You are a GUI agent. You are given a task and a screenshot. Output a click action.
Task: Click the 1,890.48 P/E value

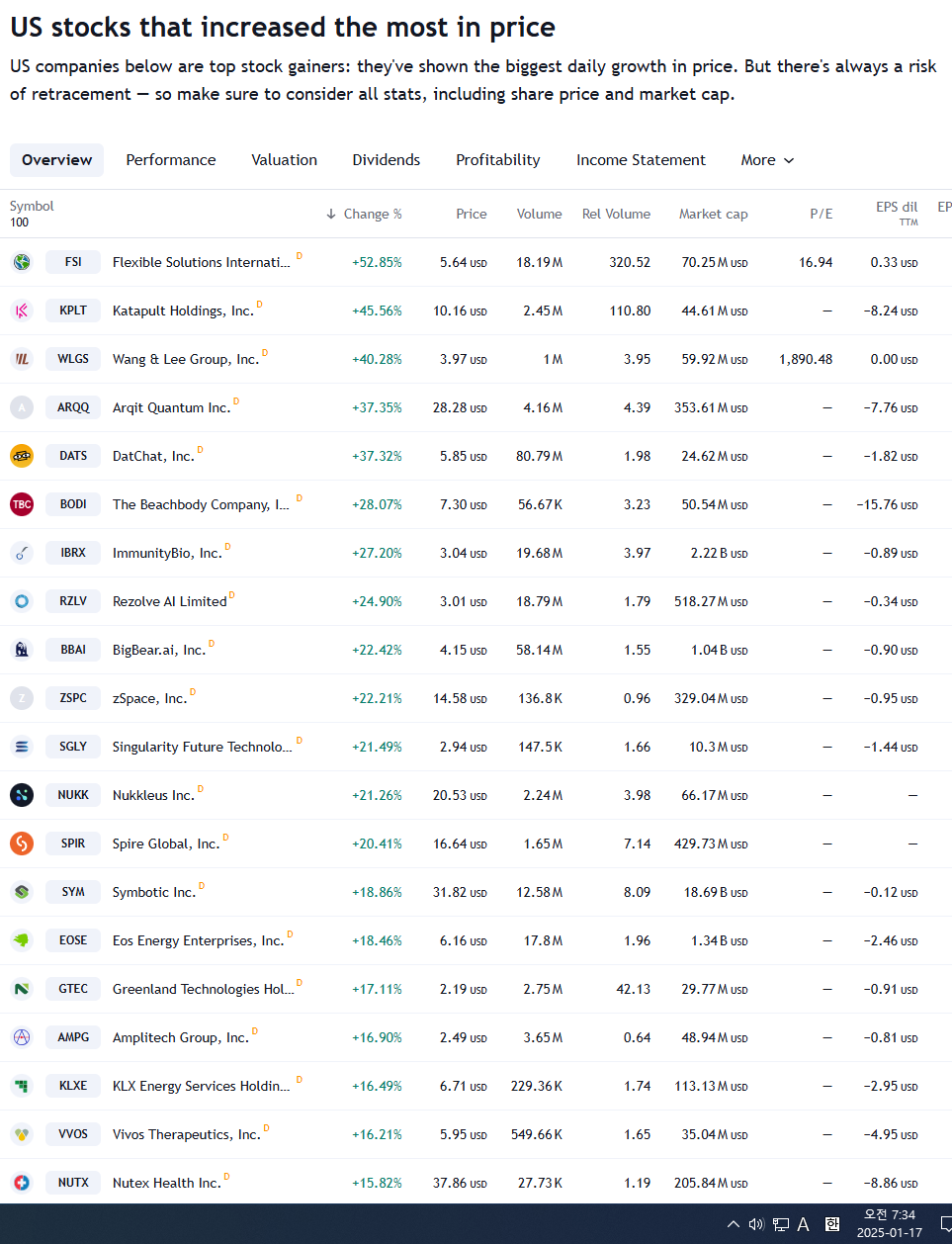tap(806, 359)
